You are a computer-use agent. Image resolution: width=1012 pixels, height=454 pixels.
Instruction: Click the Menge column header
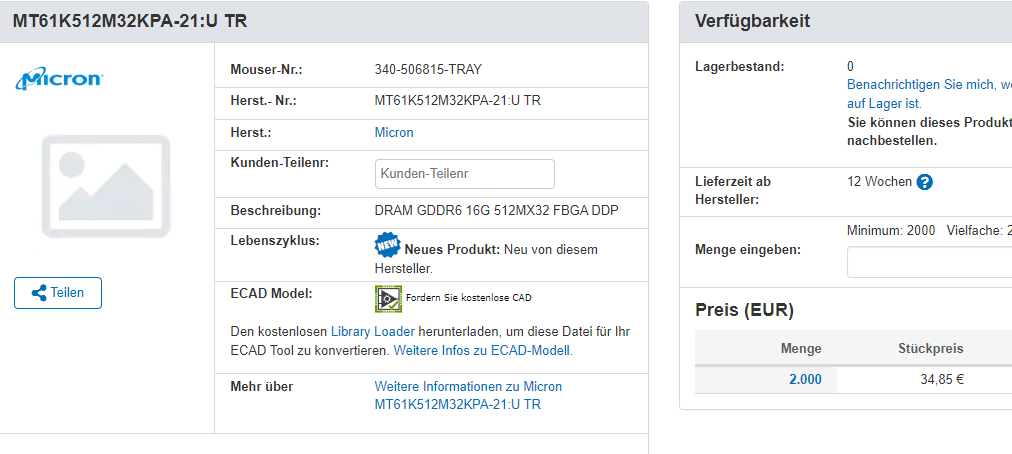[801, 349]
